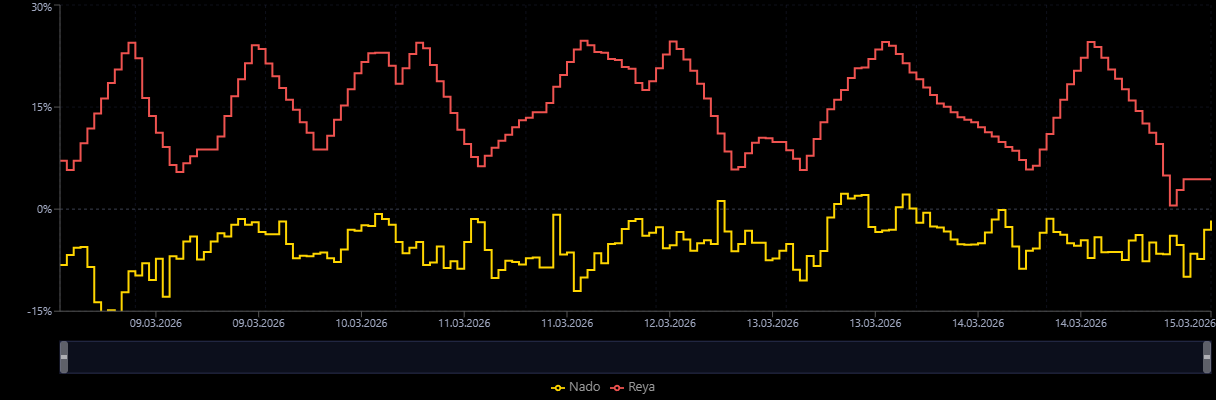Grab the left handle of zoom slider
This screenshot has width=1216, height=400.
[64, 357]
